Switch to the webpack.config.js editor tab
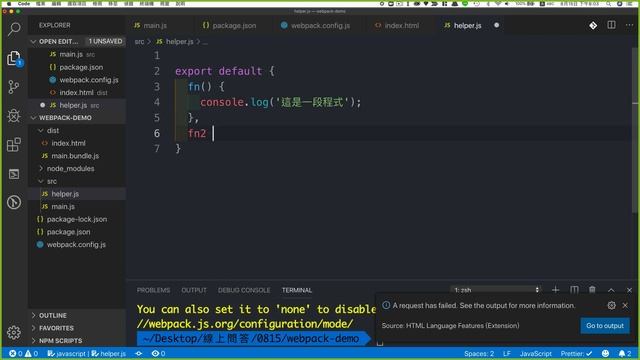 [315, 25]
